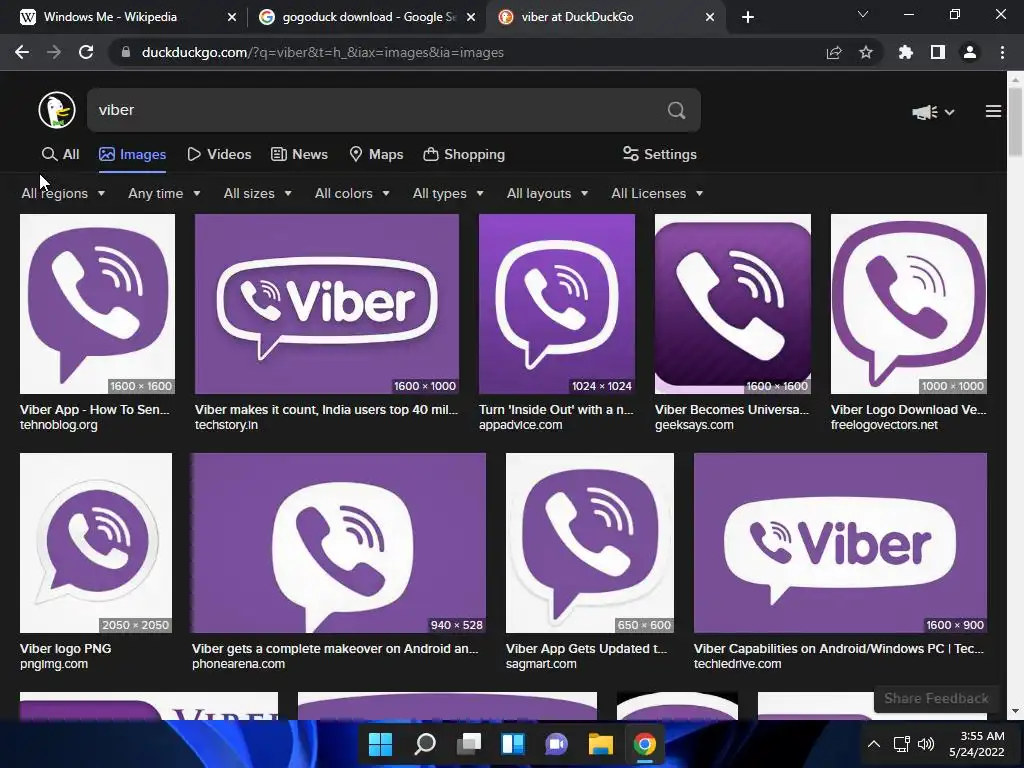Click the Share Feedback button
Screen dimensions: 1024x768
click(936, 698)
